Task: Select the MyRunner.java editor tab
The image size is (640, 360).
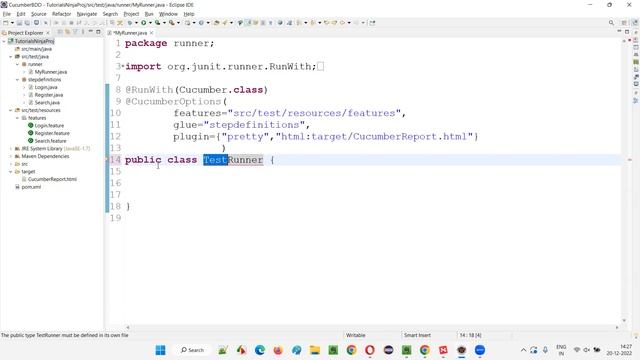Action: (130, 33)
